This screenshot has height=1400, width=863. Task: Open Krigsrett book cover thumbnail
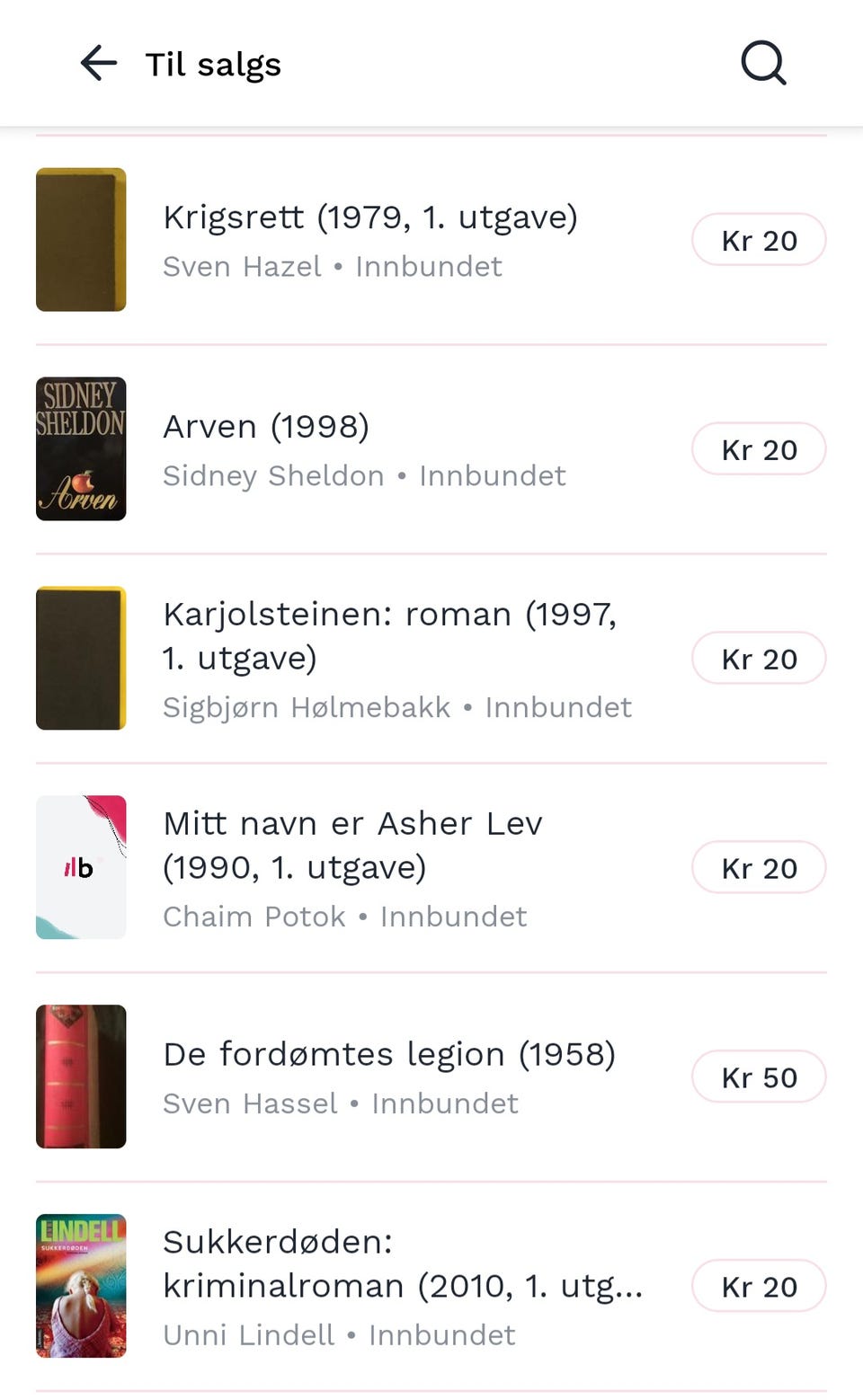(x=81, y=240)
